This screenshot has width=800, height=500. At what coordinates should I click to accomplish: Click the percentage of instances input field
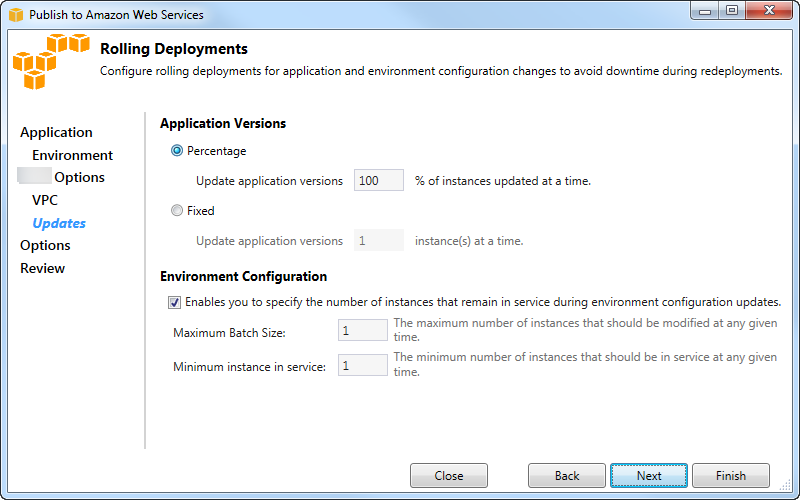click(x=378, y=181)
